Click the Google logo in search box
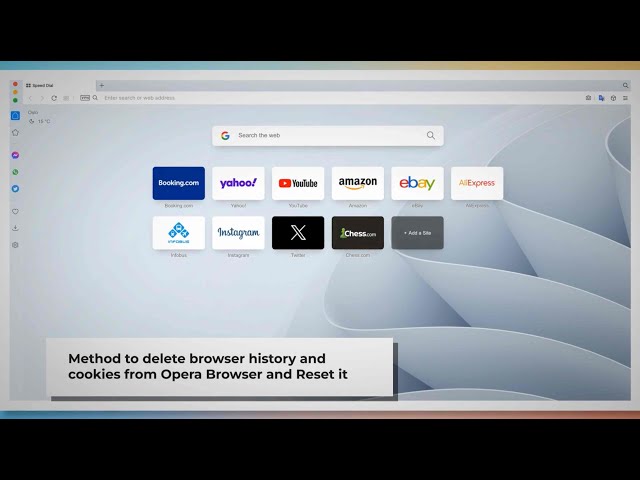Image resolution: width=640 pixels, height=480 pixels. [225, 136]
